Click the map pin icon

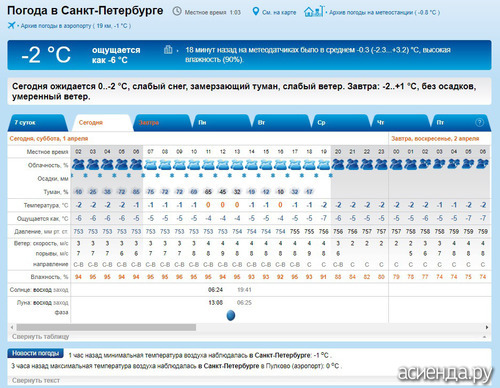(x=255, y=12)
